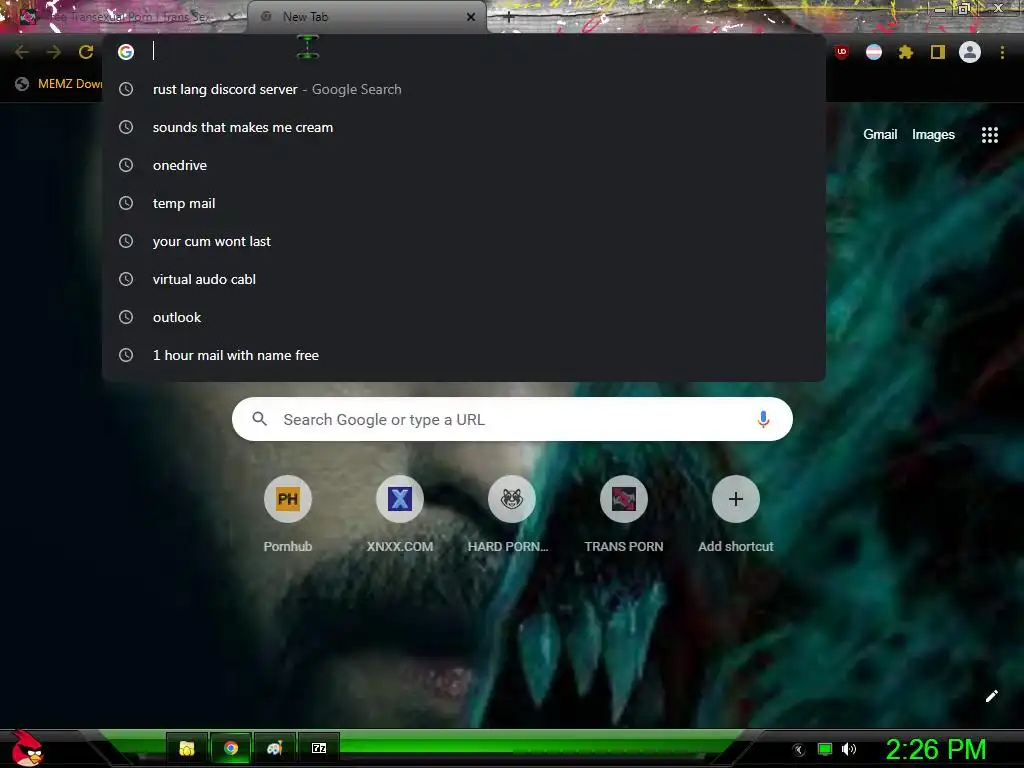Open the shortcut tile with wolf icon
The width and height of the screenshot is (1024, 768).
(511, 515)
